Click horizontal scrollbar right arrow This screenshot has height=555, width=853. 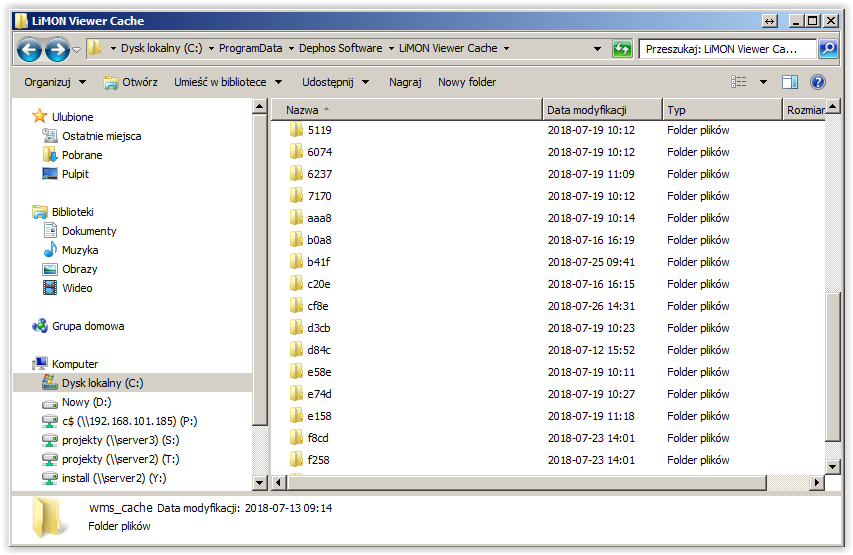pyautogui.click(x=816, y=482)
